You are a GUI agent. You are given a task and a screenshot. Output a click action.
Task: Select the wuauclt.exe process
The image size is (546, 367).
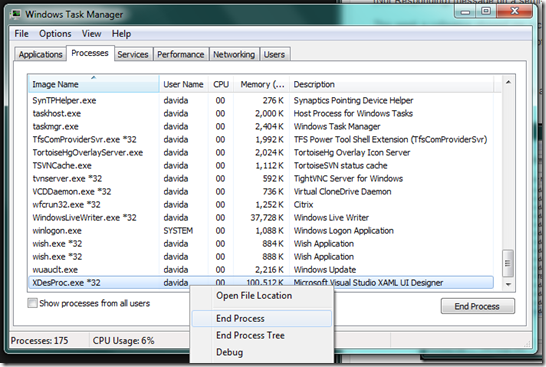click(x=261, y=270)
